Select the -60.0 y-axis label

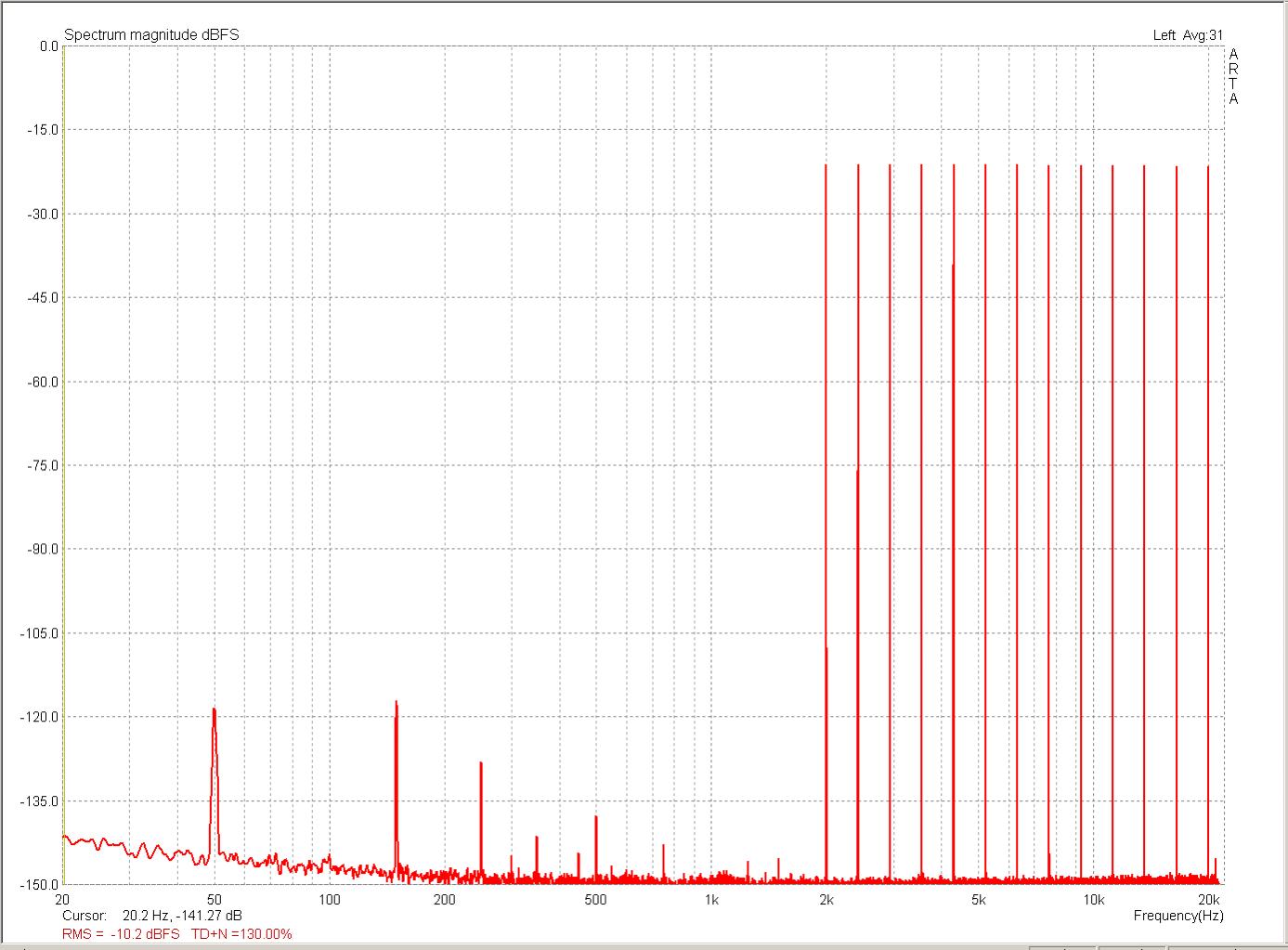coord(42,382)
